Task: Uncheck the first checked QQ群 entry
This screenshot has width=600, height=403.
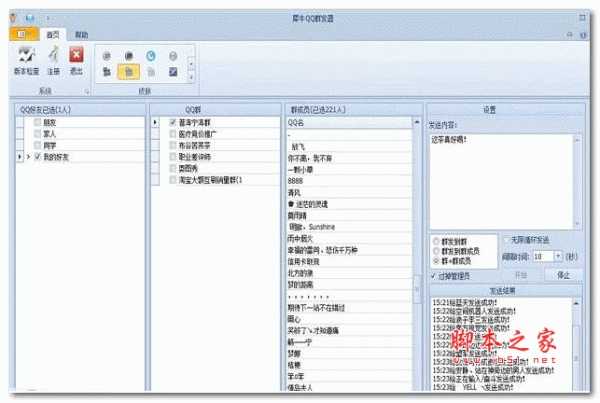Action: (173, 122)
